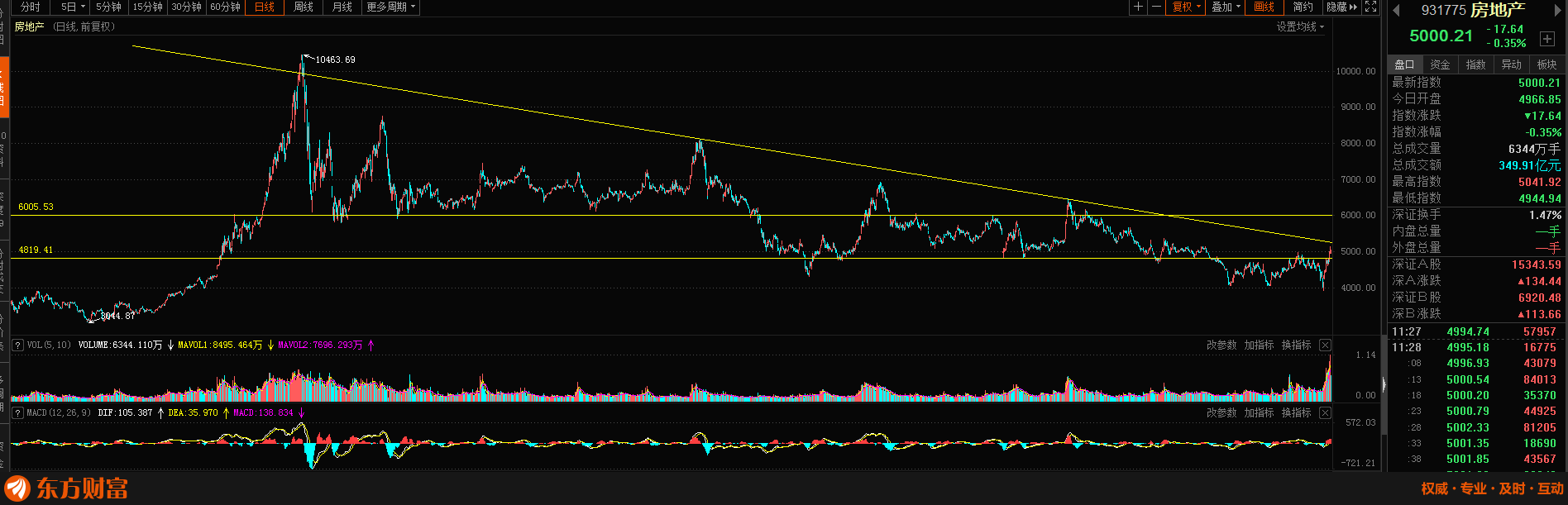Select the 周线 weekly chart tab
Screen dimensions: 1568x505
304,7
